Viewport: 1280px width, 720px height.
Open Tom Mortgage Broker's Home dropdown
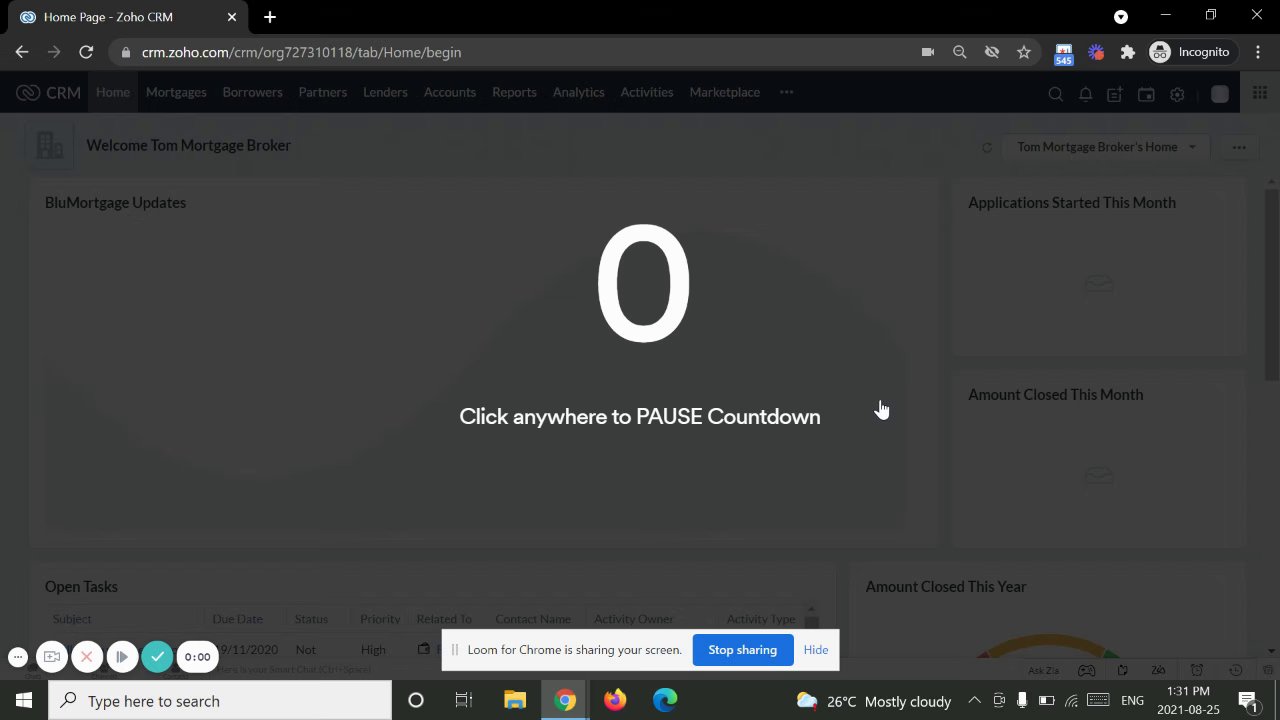pos(1107,147)
